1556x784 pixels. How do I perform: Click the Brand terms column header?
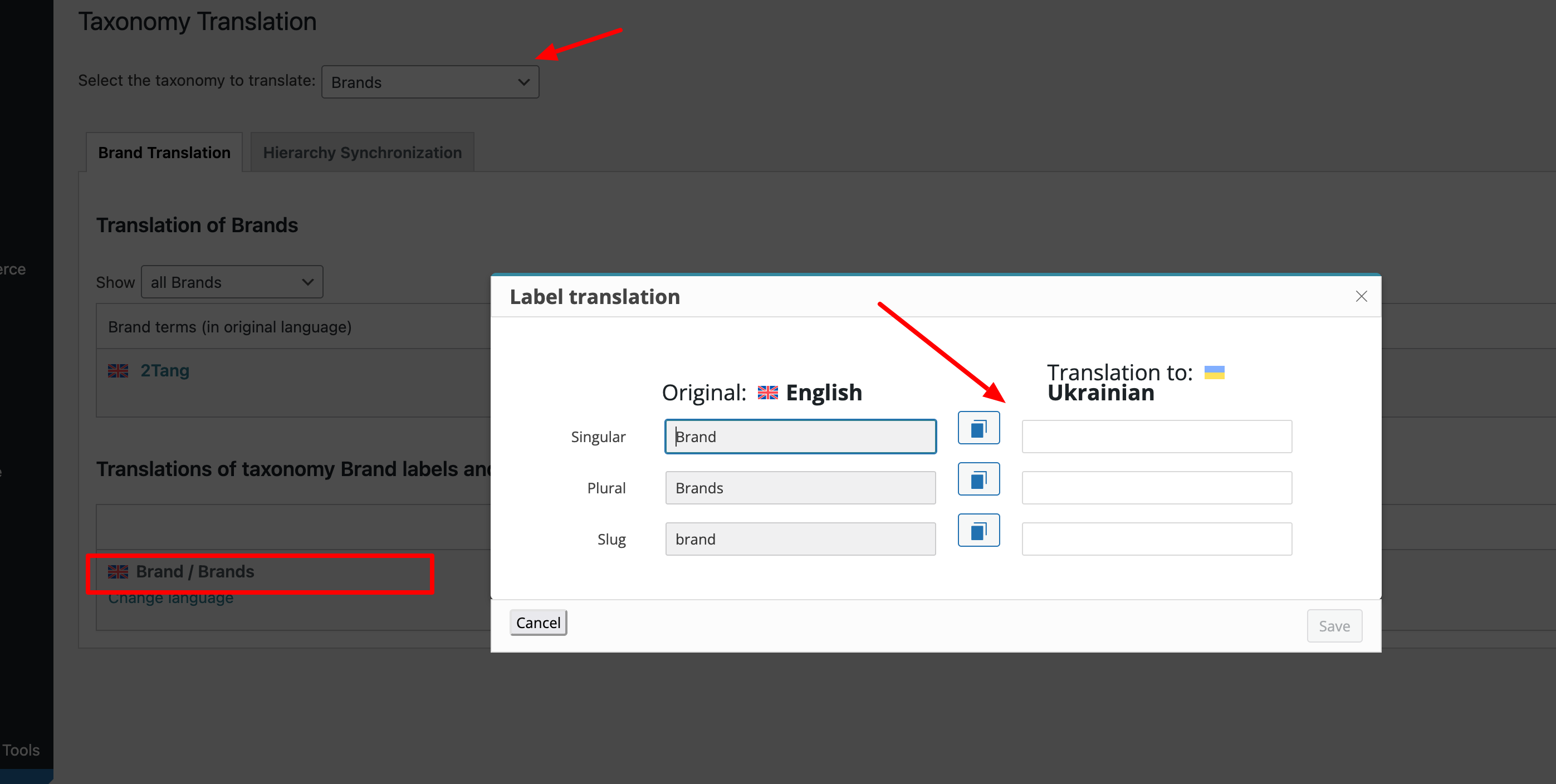click(x=229, y=327)
